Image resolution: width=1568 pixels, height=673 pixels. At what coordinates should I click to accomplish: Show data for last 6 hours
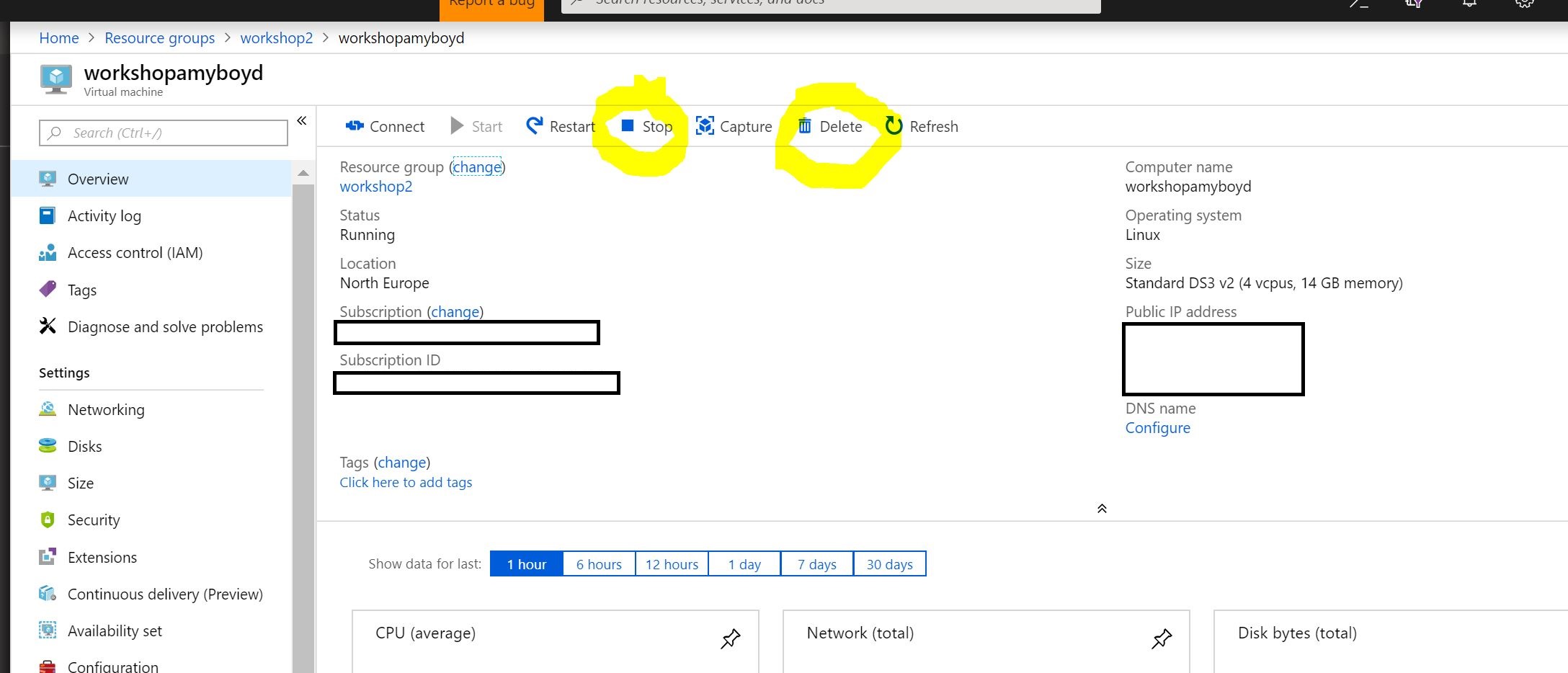pyautogui.click(x=599, y=563)
